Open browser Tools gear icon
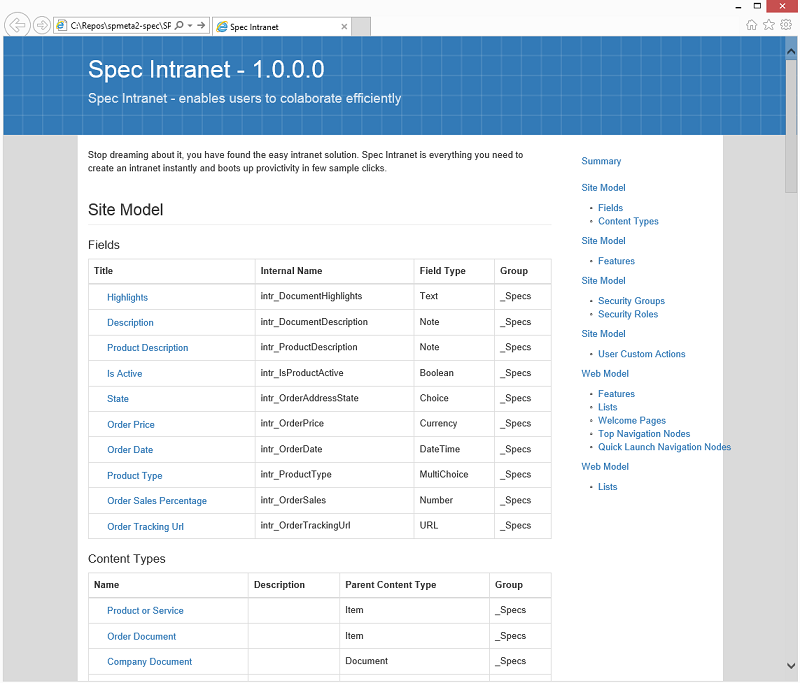 [786, 24]
